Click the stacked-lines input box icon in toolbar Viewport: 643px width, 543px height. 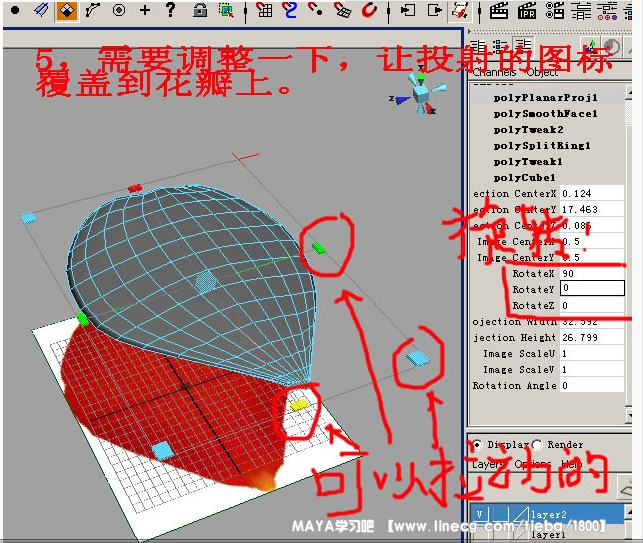click(581, 11)
